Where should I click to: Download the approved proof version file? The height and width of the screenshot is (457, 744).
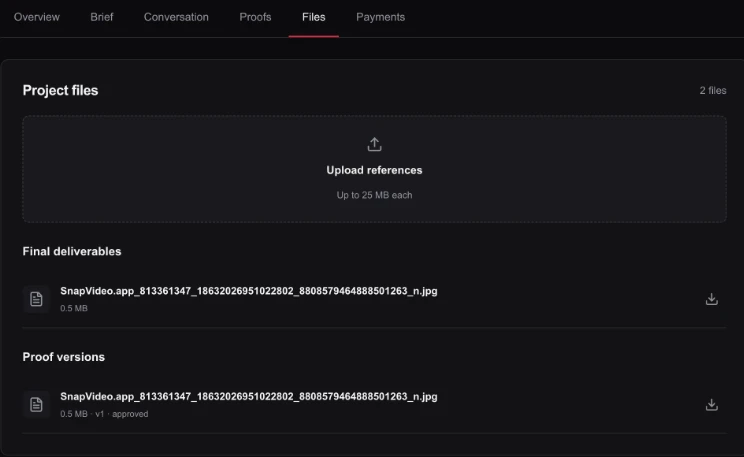click(711, 405)
